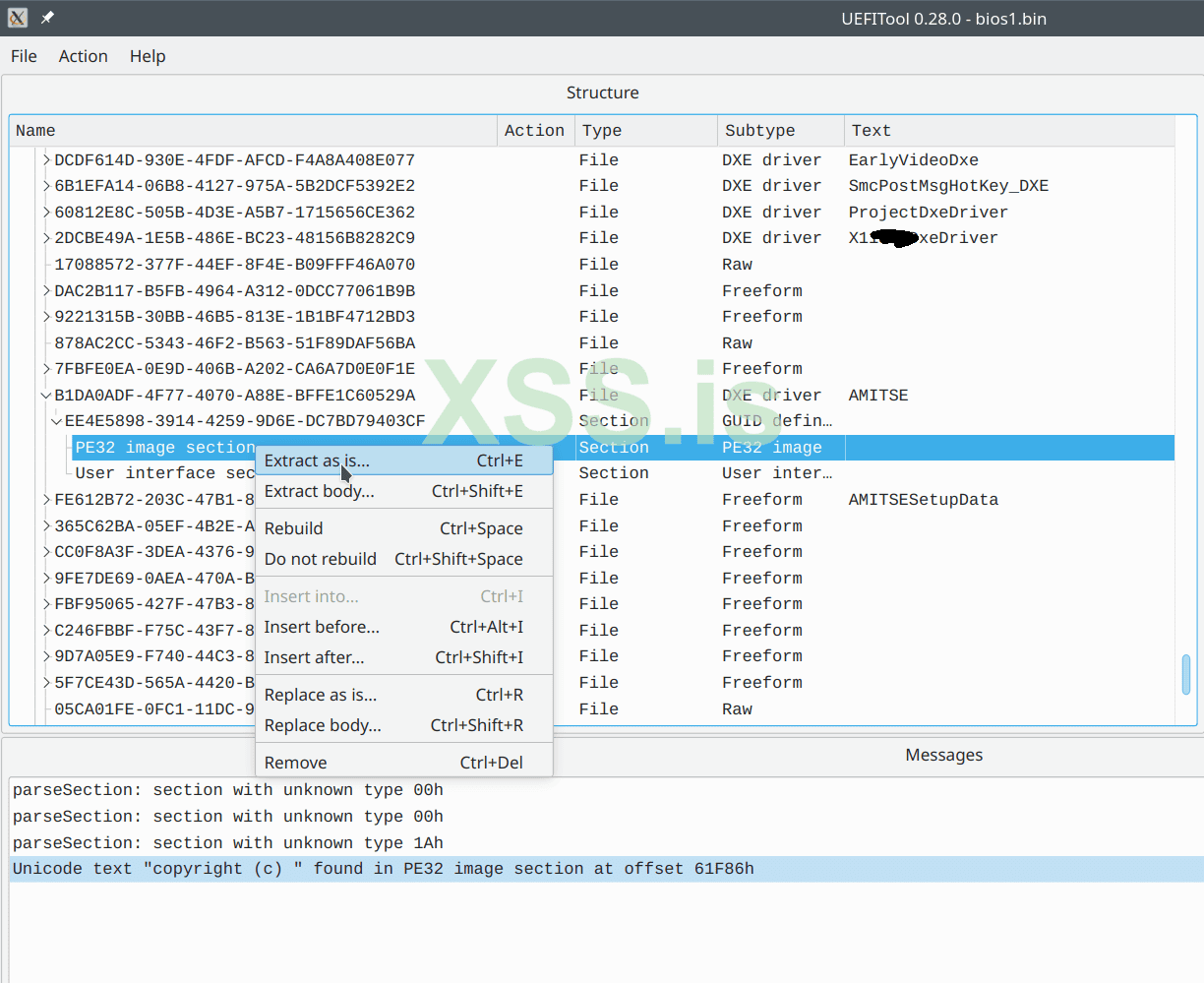Click the pin icon in title bar
1204x983 pixels.
[47, 18]
